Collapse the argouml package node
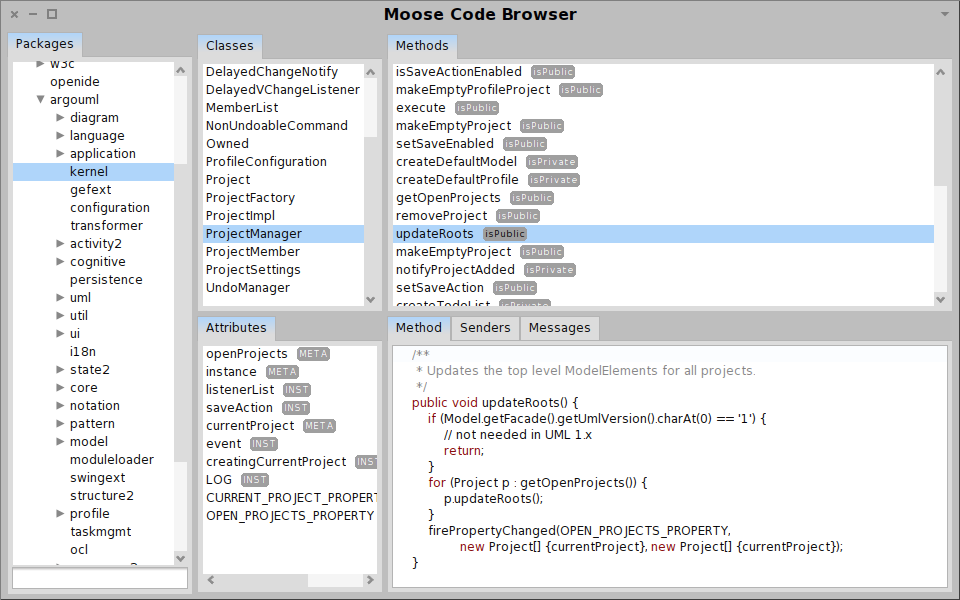 point(40,99)
